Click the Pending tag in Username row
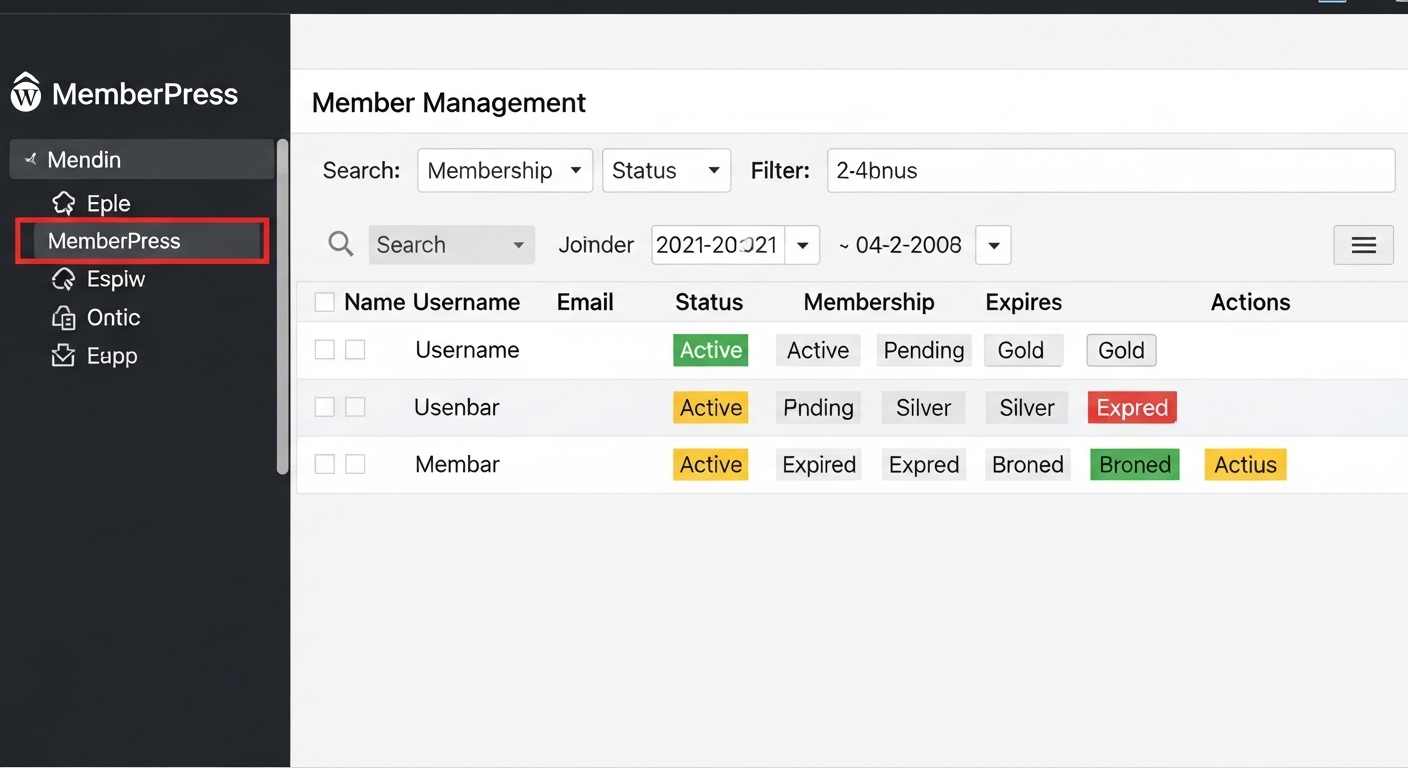The width and height of the screenshot is (1408, 768). tap(924, 350)
